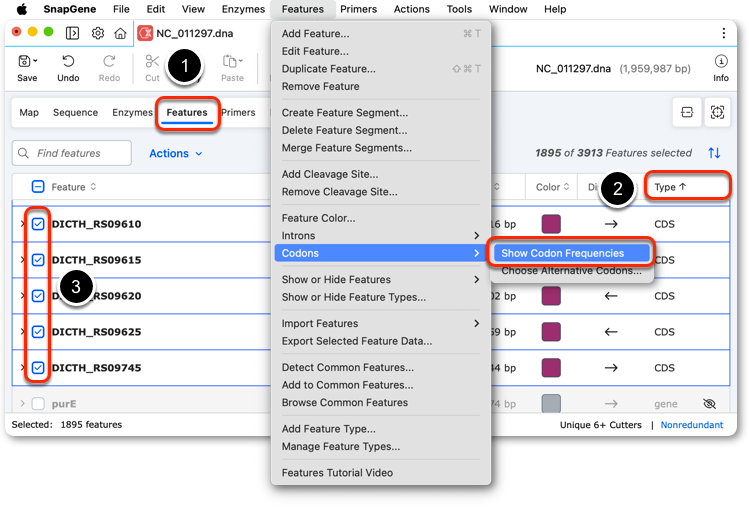Expand the purE feature row
This screenshot has height=518, width=749.
22,404
